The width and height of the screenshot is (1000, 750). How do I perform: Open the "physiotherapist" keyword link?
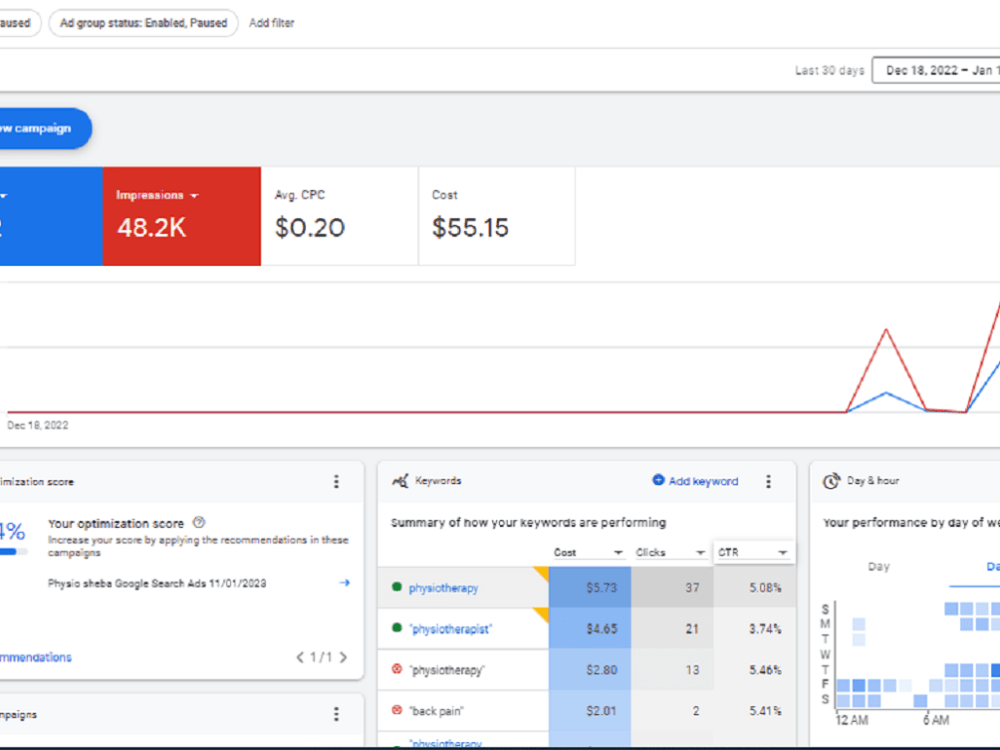(x=451, y=629)
